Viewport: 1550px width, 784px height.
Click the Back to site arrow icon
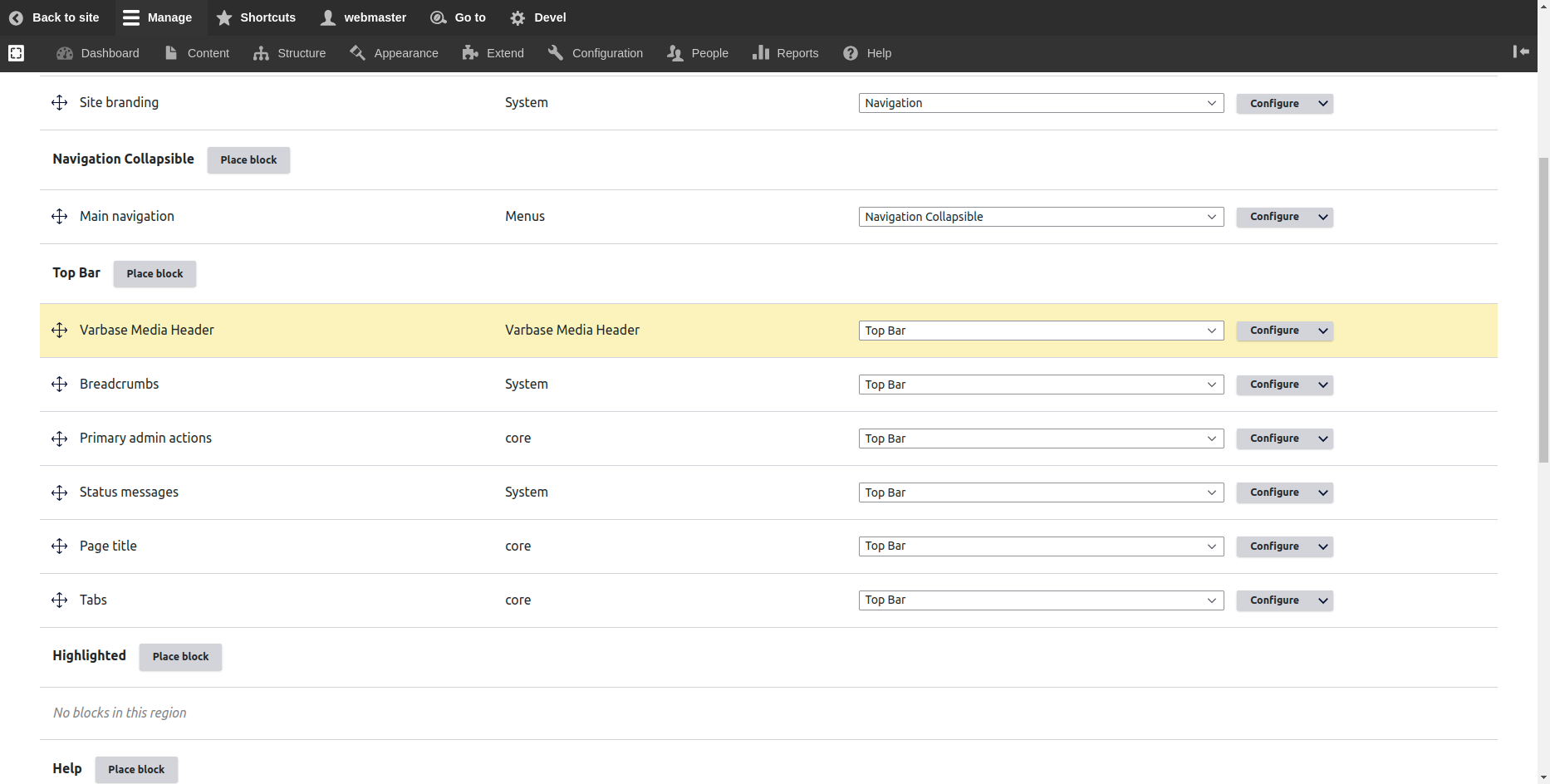(x=16, y=17)
